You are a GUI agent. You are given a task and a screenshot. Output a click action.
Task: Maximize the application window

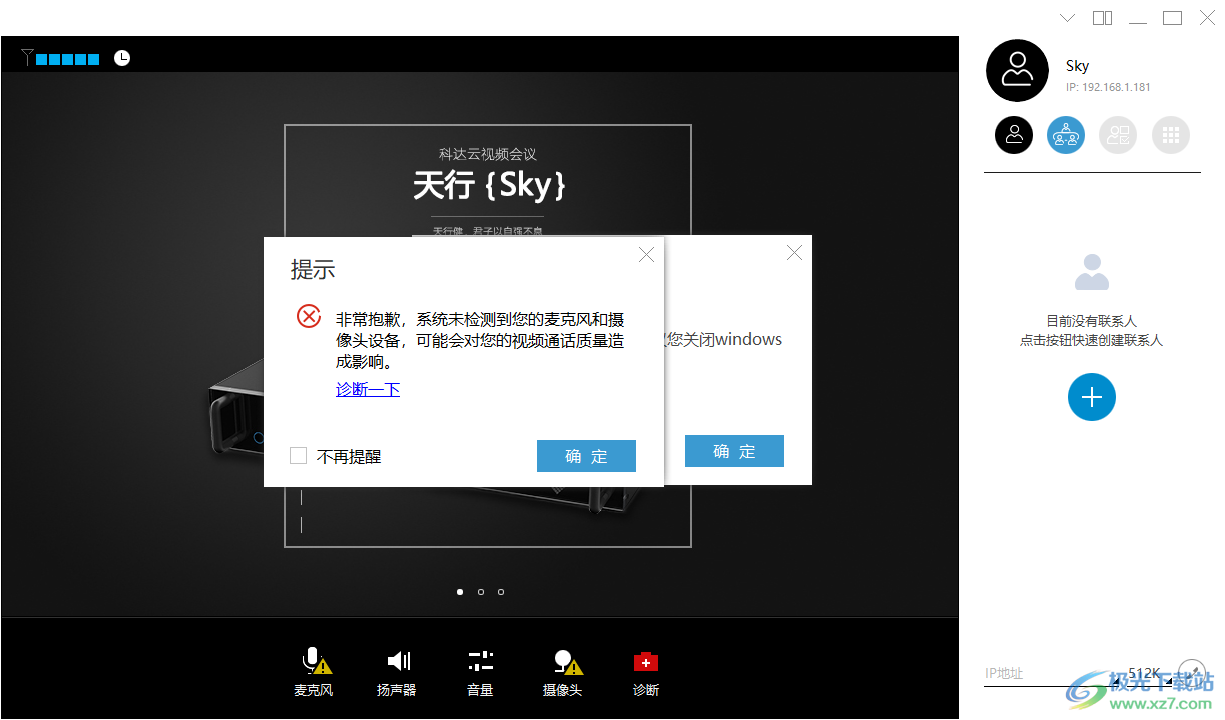coord(1172,18)
